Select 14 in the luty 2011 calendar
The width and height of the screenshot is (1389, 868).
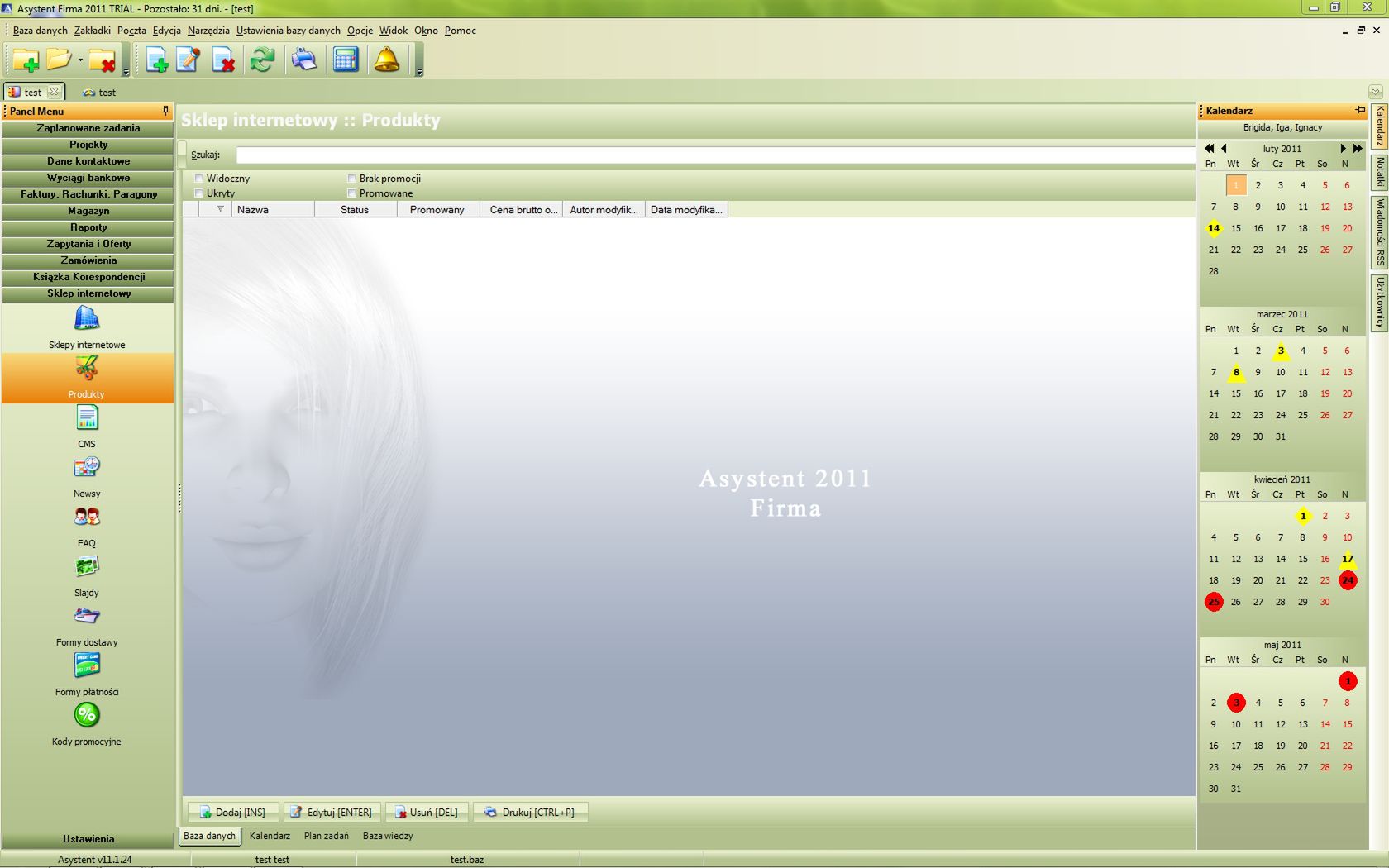pos(1214,228)
